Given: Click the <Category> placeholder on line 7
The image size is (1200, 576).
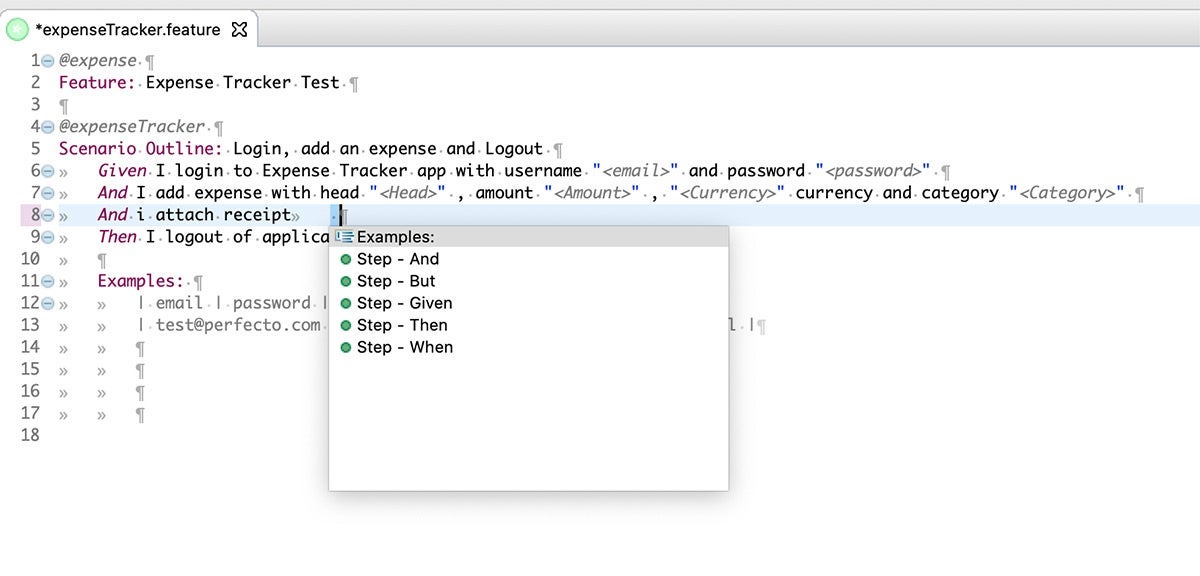Looking at the screenshot, I should [1068, 193].
